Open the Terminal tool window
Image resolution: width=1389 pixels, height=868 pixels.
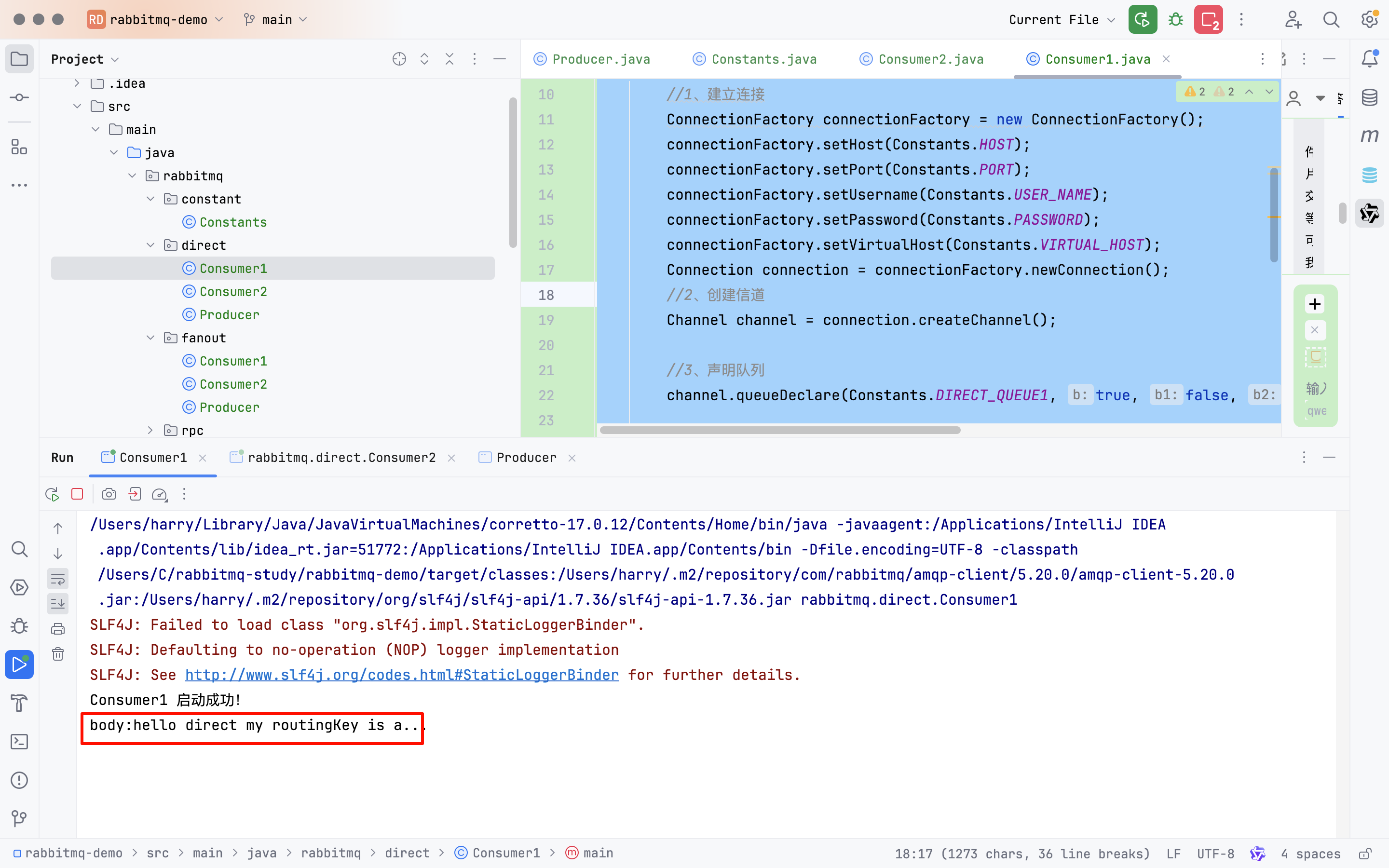coord(19,742)
